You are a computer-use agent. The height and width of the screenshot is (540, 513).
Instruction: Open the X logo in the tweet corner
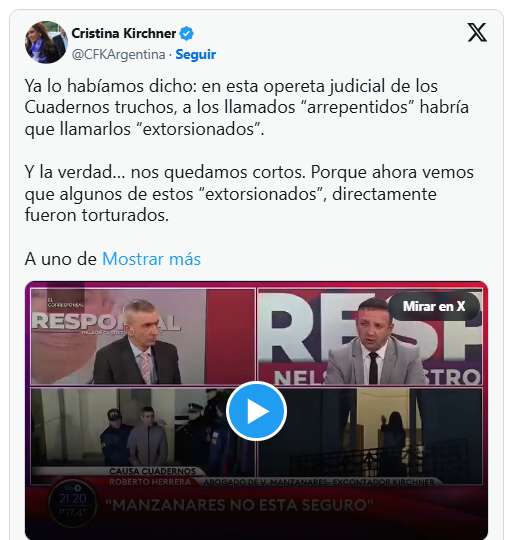(x=477, y=33)
